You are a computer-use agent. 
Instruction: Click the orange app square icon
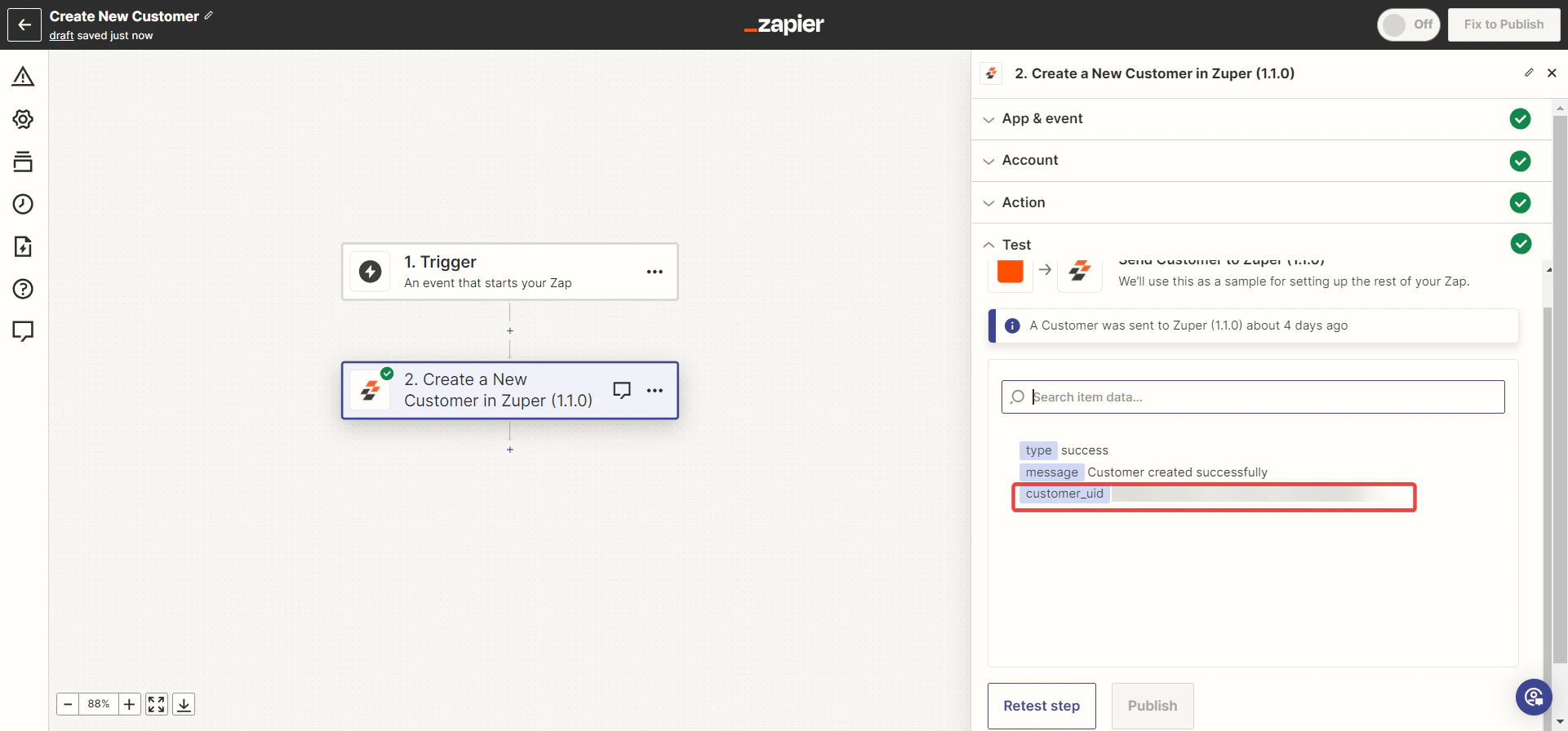point(1011,272)
